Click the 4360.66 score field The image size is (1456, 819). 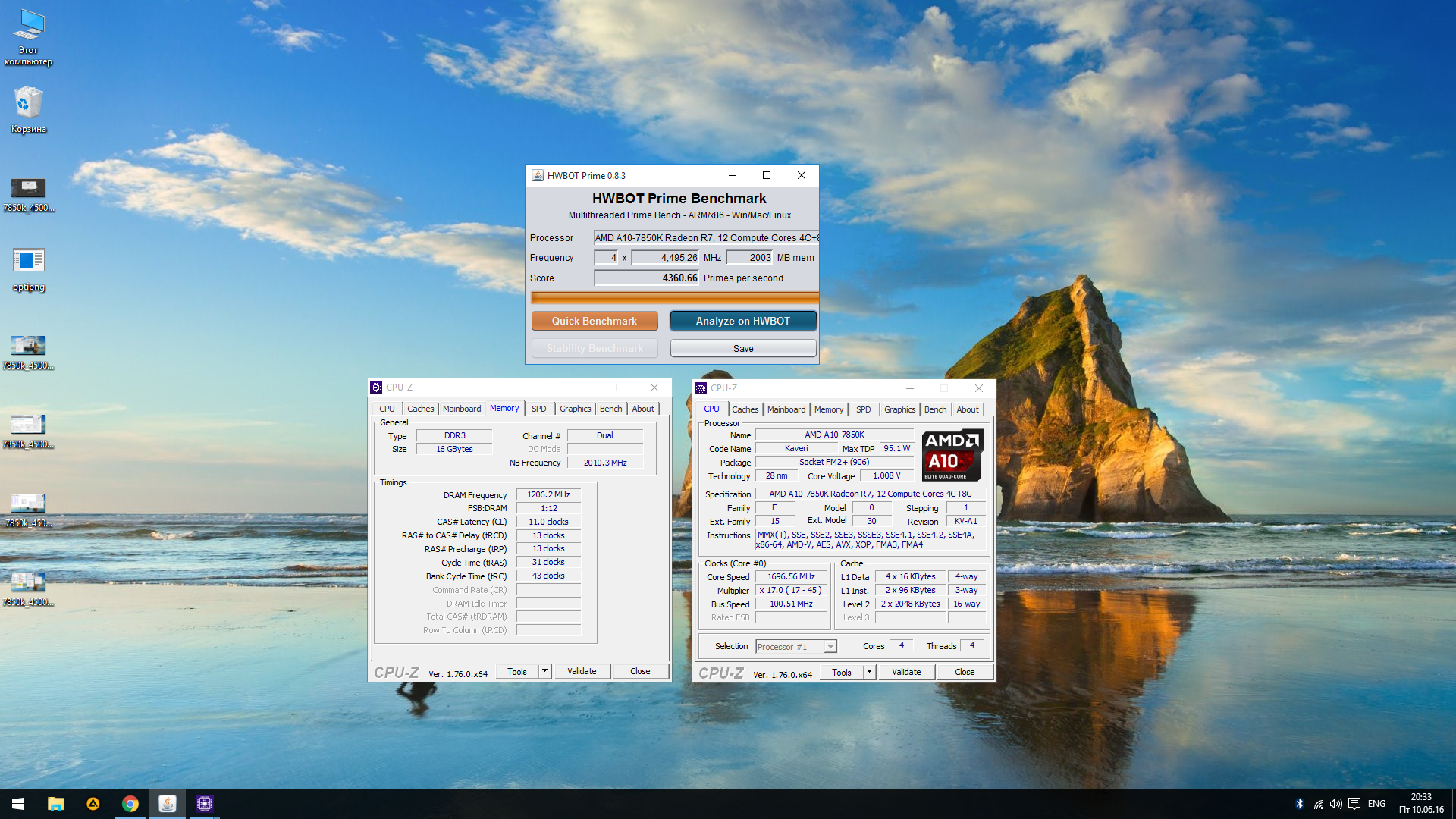point(646,278)
